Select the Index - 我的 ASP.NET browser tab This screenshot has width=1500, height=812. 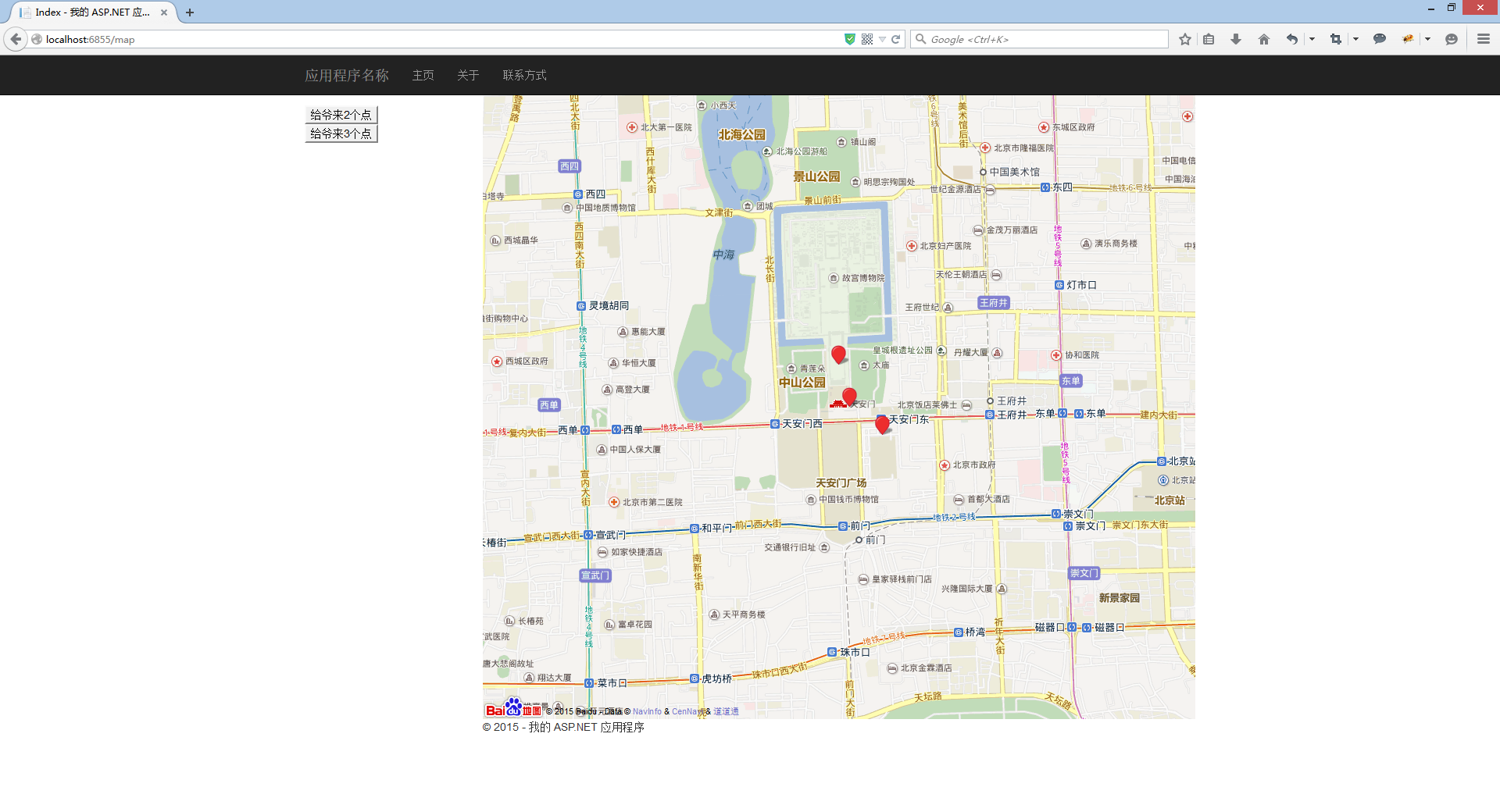tap(92, 12)
